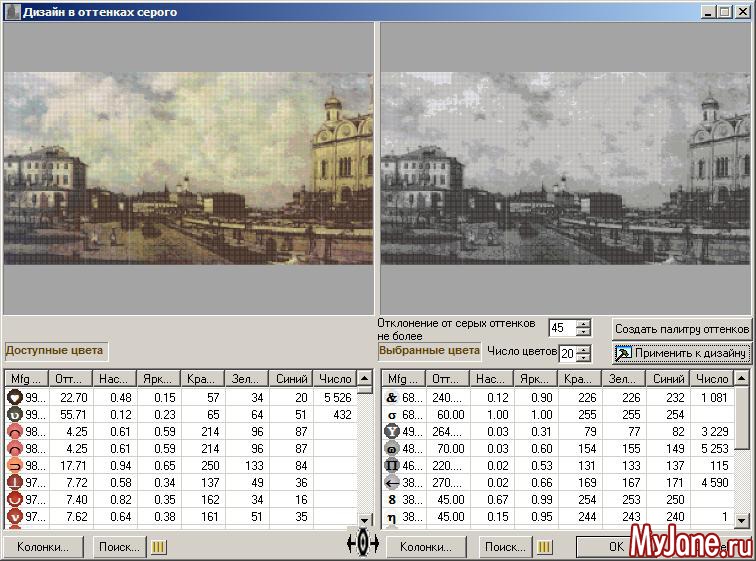This screenshot has height=561, width=756.
Task: Click the yellow column icon beside left Поиск
Action: tap(158, 546)
